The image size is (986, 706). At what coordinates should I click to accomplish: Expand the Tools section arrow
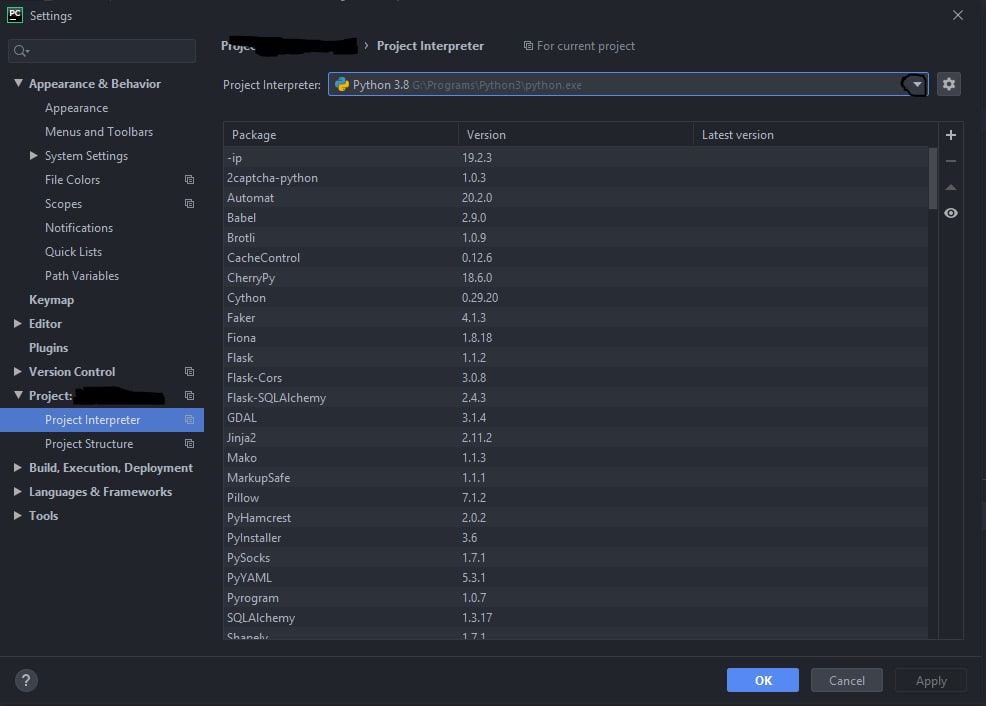click(18, 516)
